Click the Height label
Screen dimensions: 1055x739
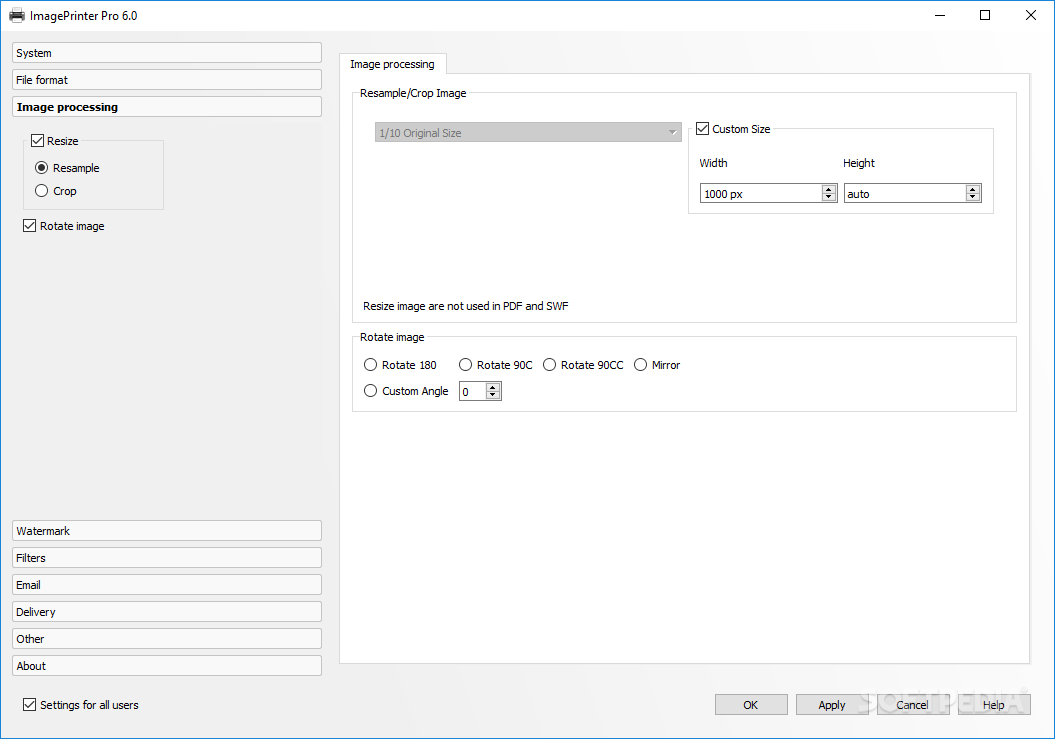point(859,163)
